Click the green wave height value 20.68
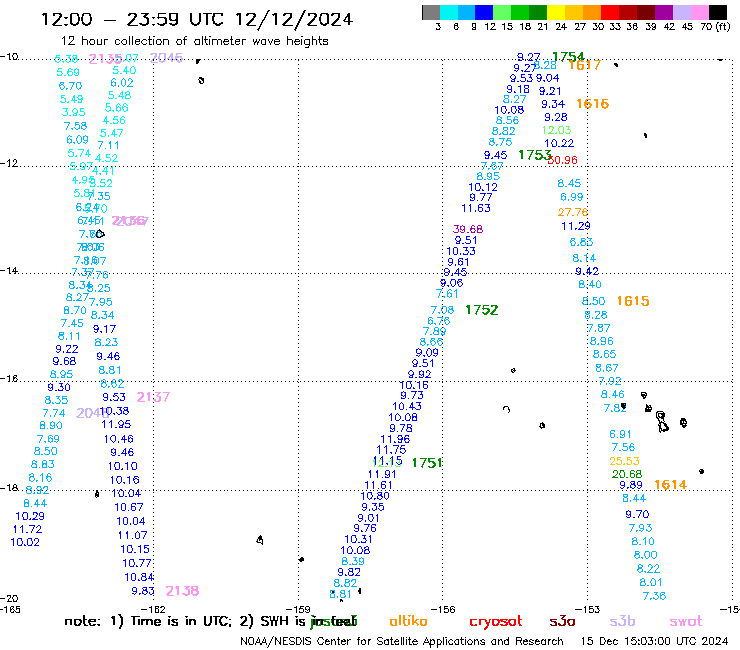Screen dimensions: 740x650 627,474
